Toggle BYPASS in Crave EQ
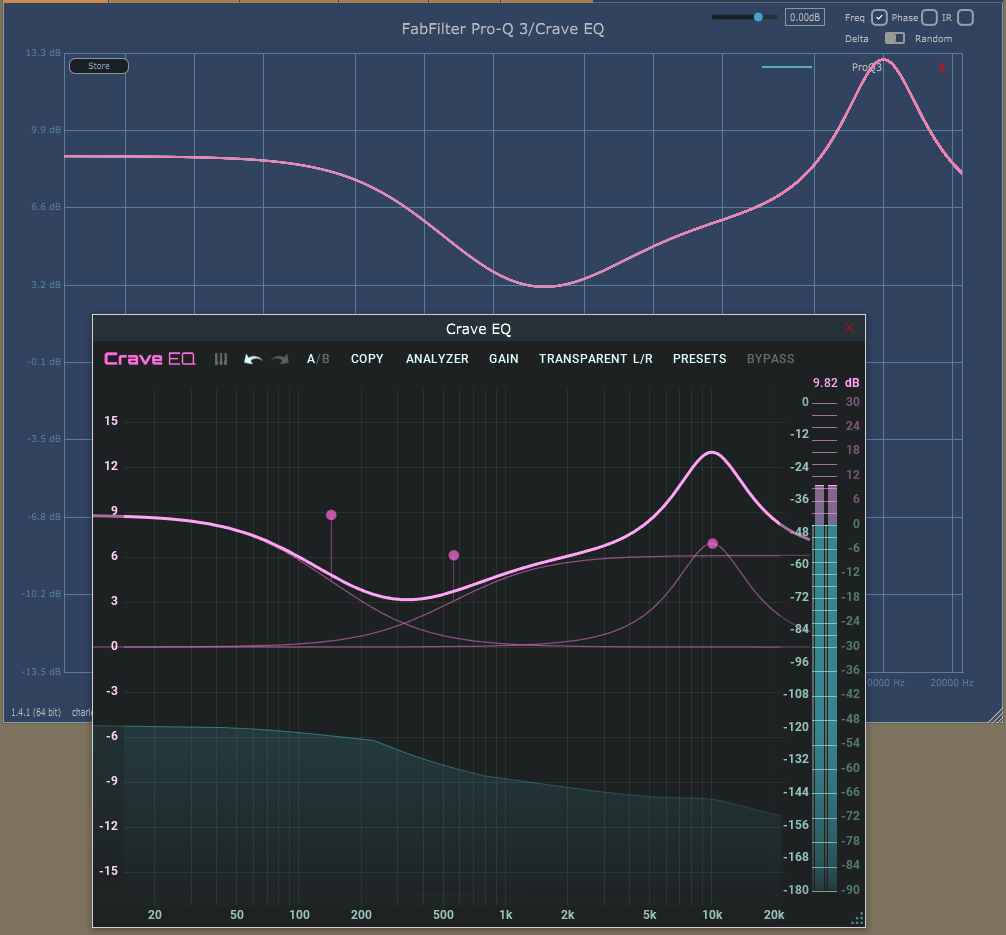 click(770, 359)
